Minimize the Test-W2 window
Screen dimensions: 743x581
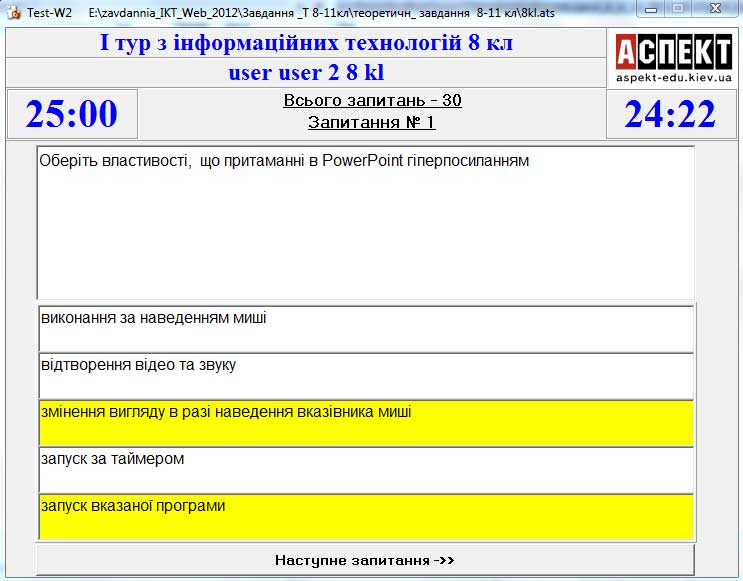pos(652,9)
